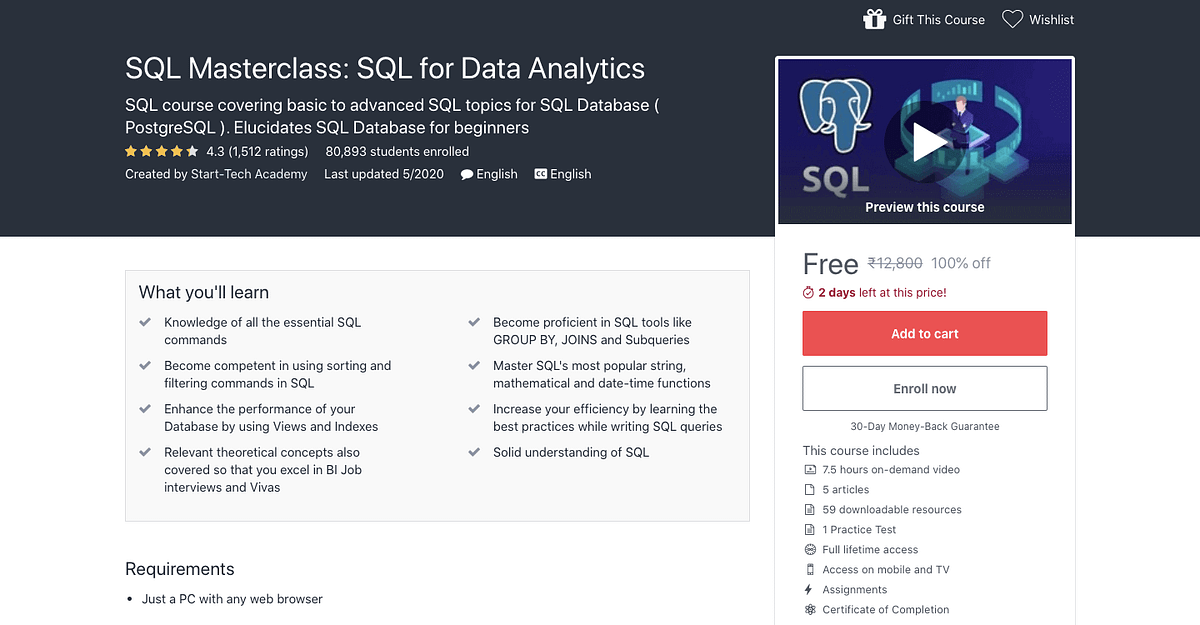Click the 5 articles document icon
The height and width of the screenshot is (625, 1200).
pos(808,489)
